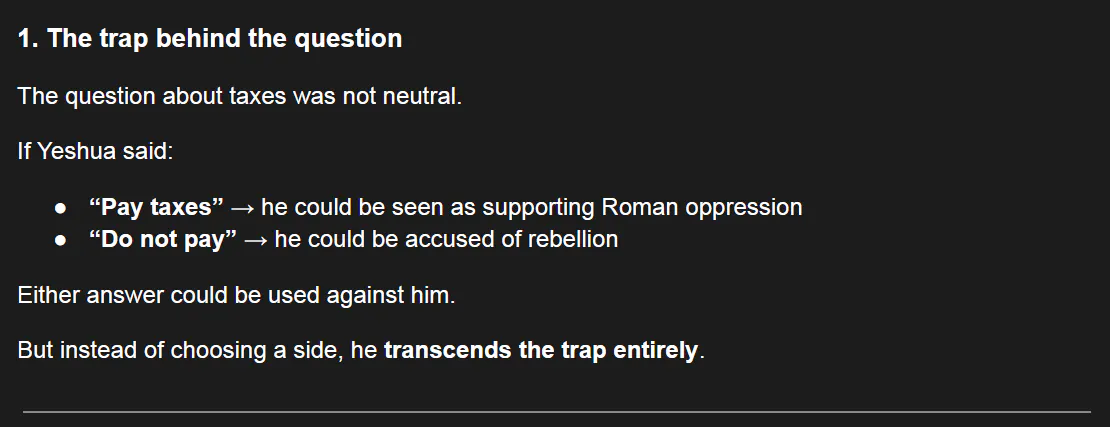The image size is (1110, 427).
Task: Click the text "But instead of choosing a side"
Action: click(x=182, y=351)
